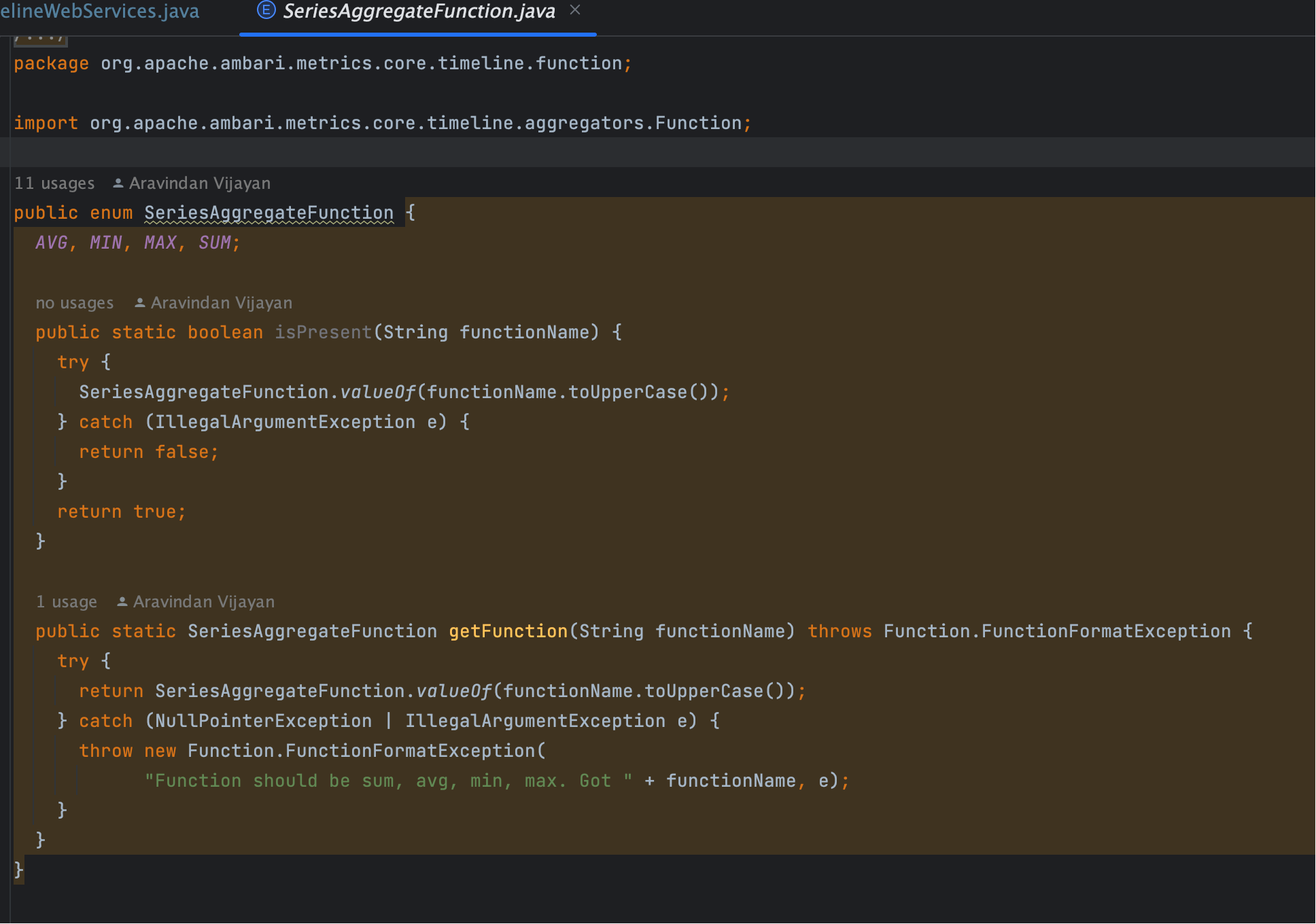Click the SUM enum constant
Screen dimensions: 1316x924
(215, 243)
